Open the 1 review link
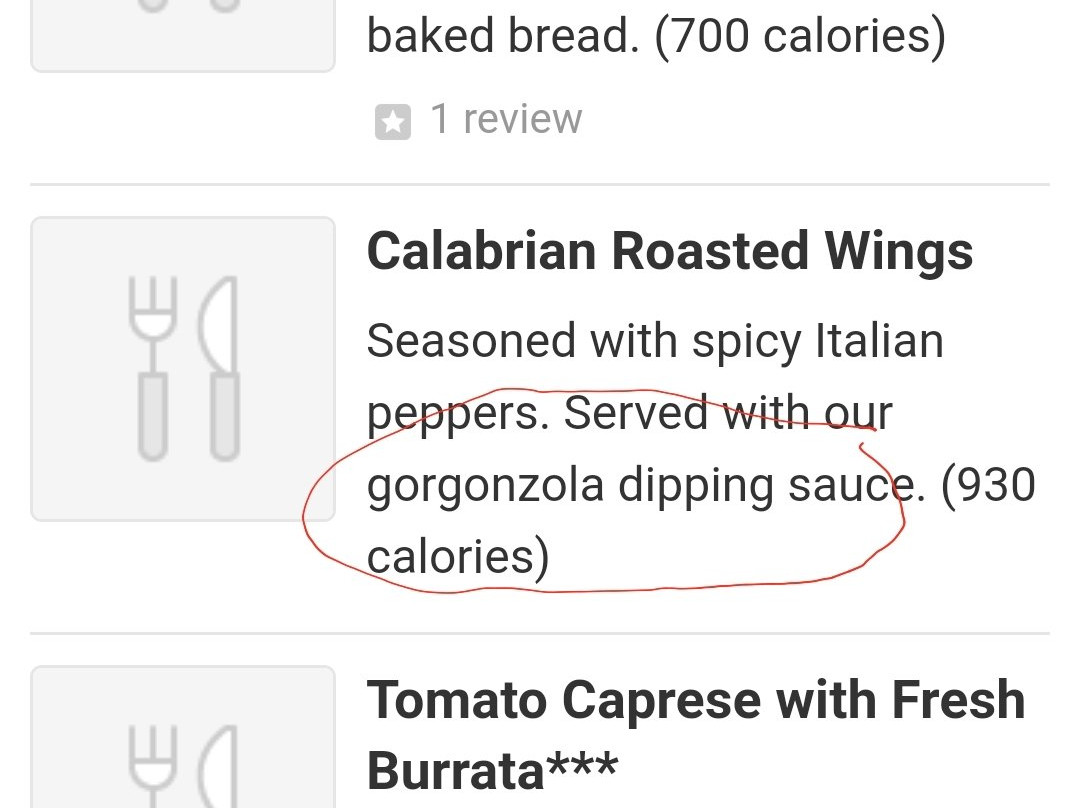1069x808 pixels. (505, 119)
